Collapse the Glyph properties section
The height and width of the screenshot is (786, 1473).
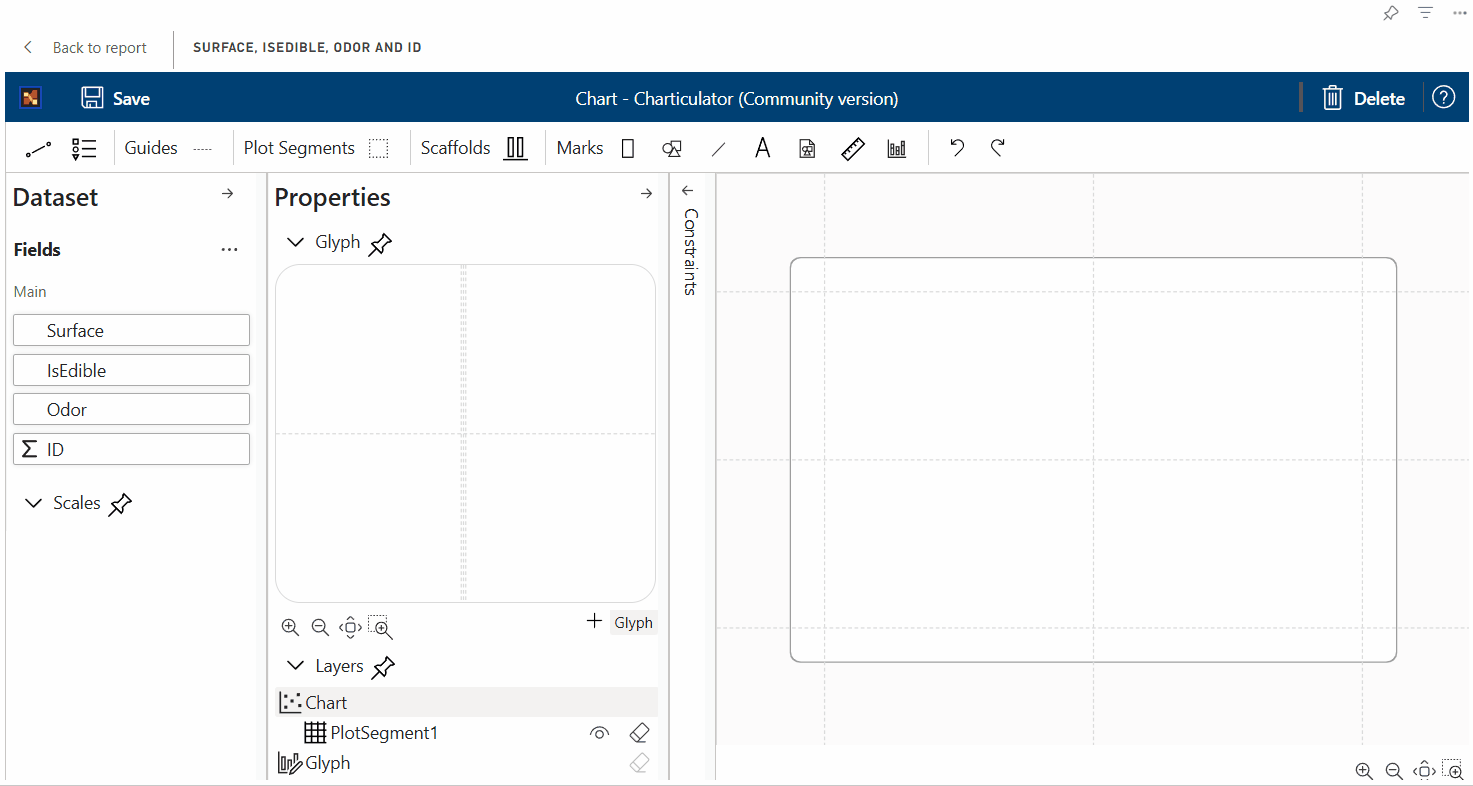[295, 241]
